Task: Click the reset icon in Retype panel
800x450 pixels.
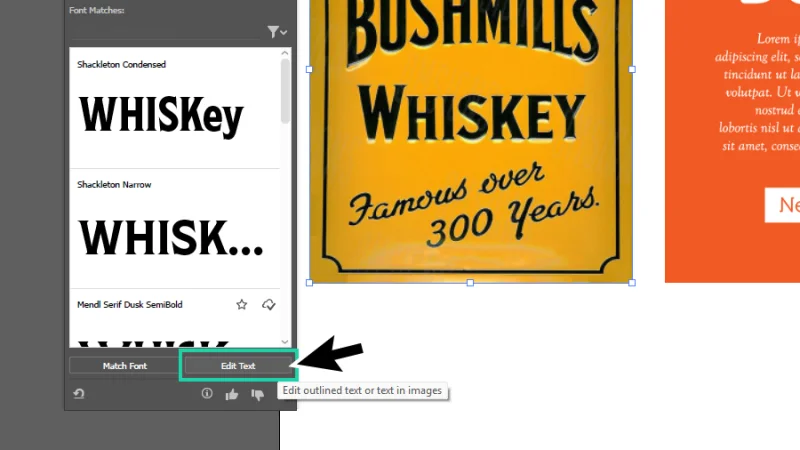Action: [x=79, y=393]
